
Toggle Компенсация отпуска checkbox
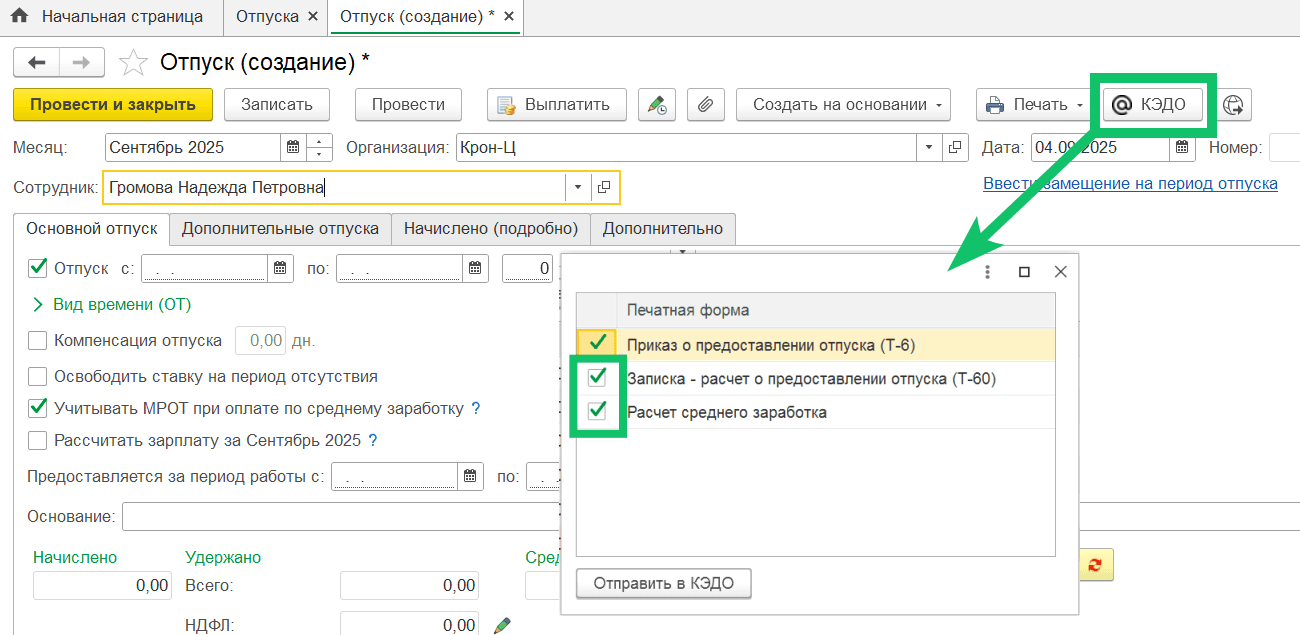pyautogui.click(x=38, y=341)
